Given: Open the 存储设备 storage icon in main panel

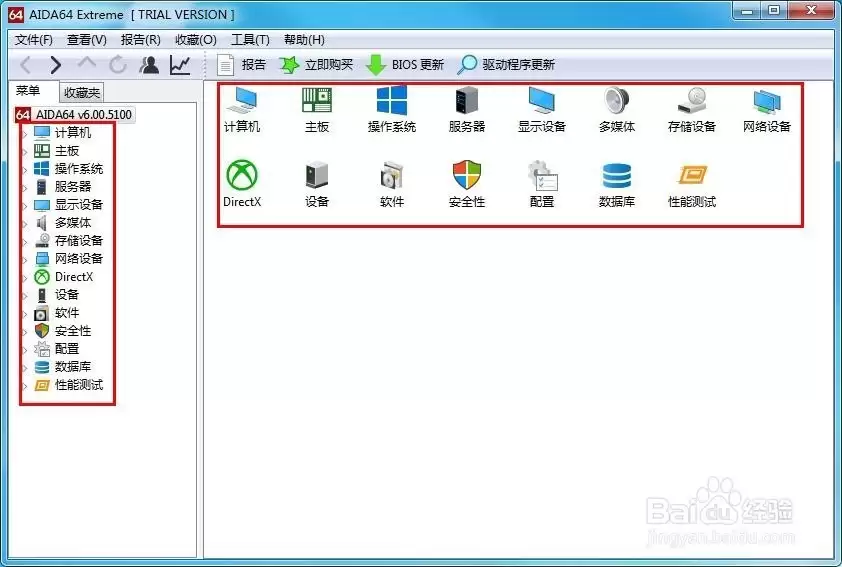Looking at the screenshot, I should 692,110.
